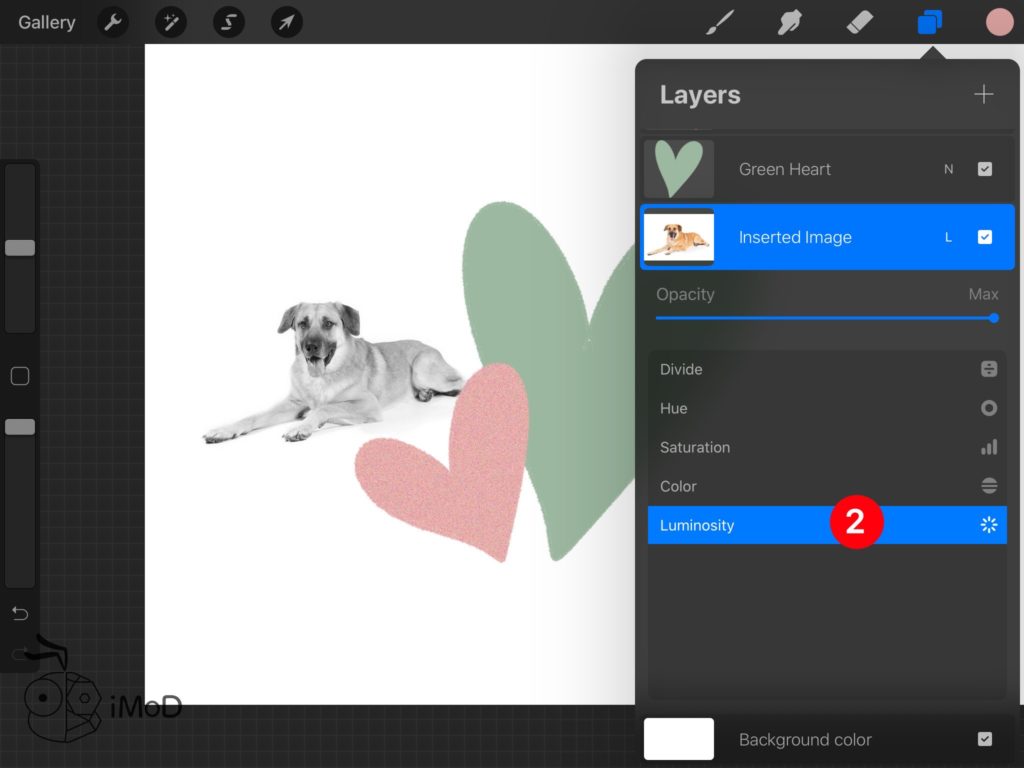Select the Paint brush tool

click(719, 22)
